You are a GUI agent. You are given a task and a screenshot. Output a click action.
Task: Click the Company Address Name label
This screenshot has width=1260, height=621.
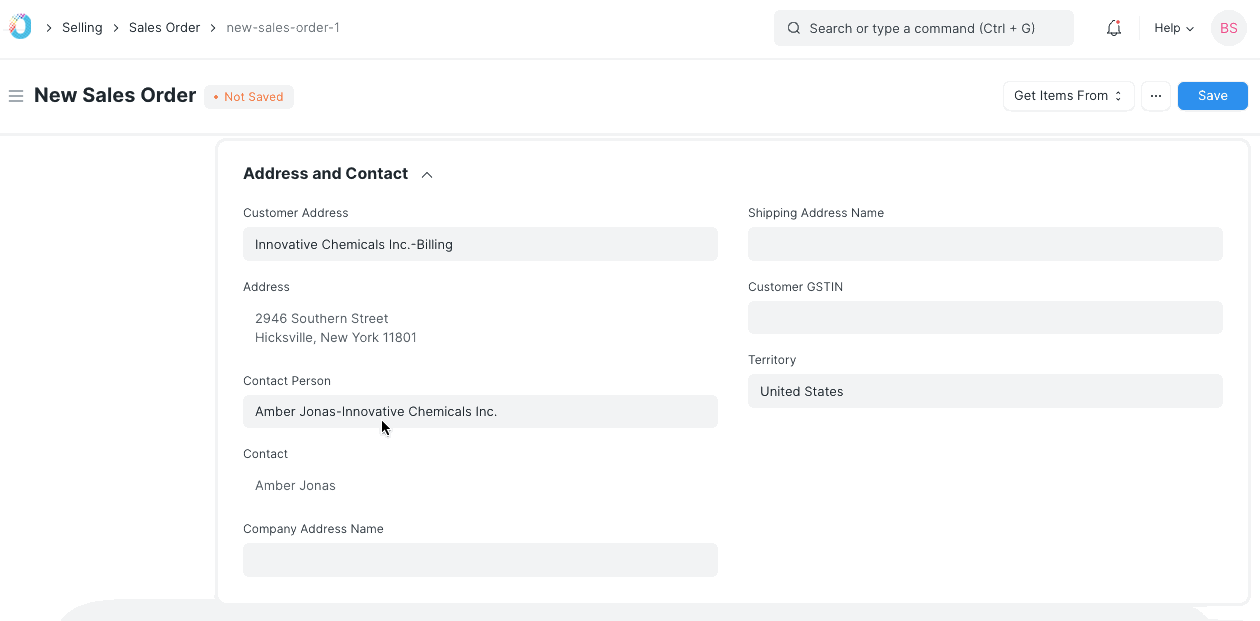(x=313, y=529)
